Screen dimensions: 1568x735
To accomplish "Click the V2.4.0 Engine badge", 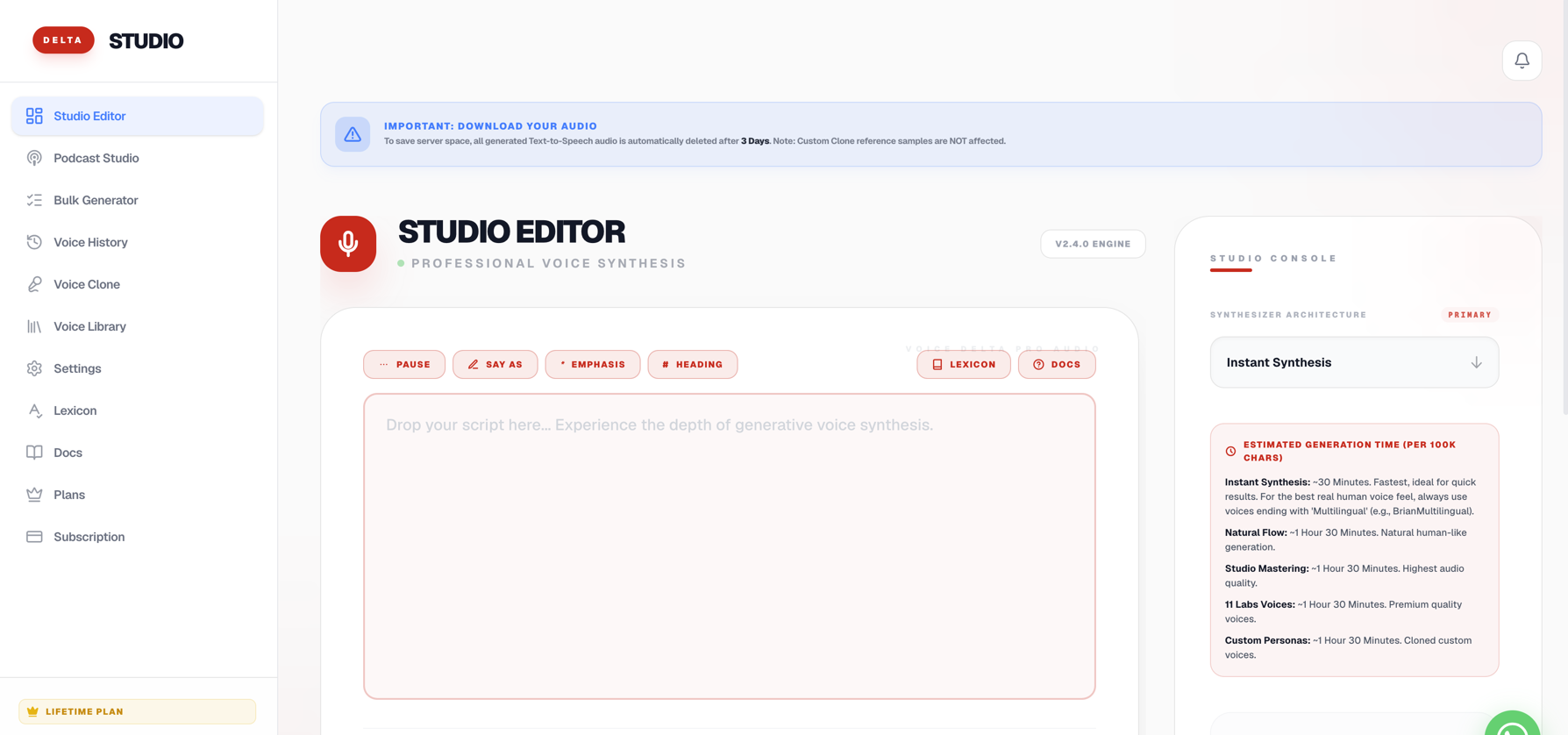I will (x=1093, y=244).
